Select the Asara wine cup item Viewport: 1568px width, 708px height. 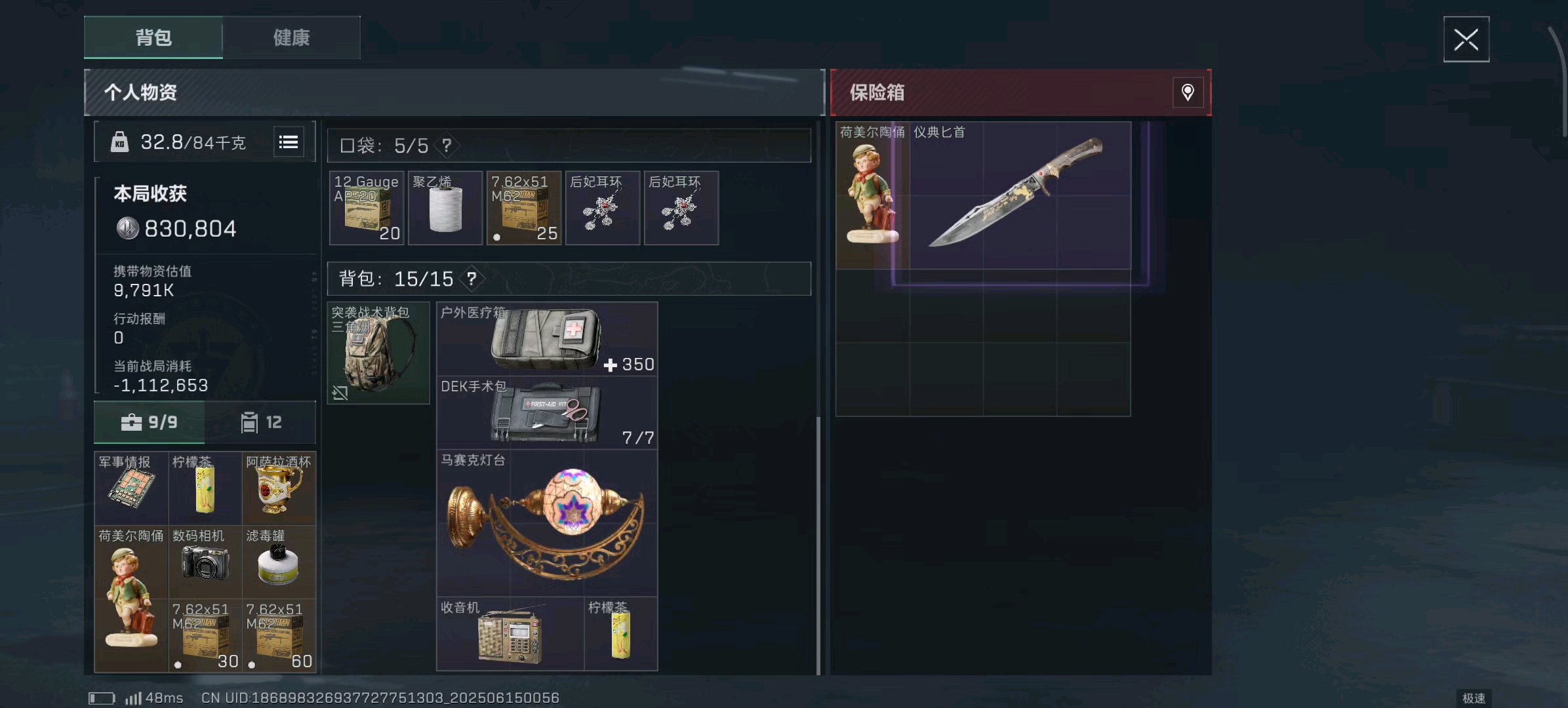(279, 488)
